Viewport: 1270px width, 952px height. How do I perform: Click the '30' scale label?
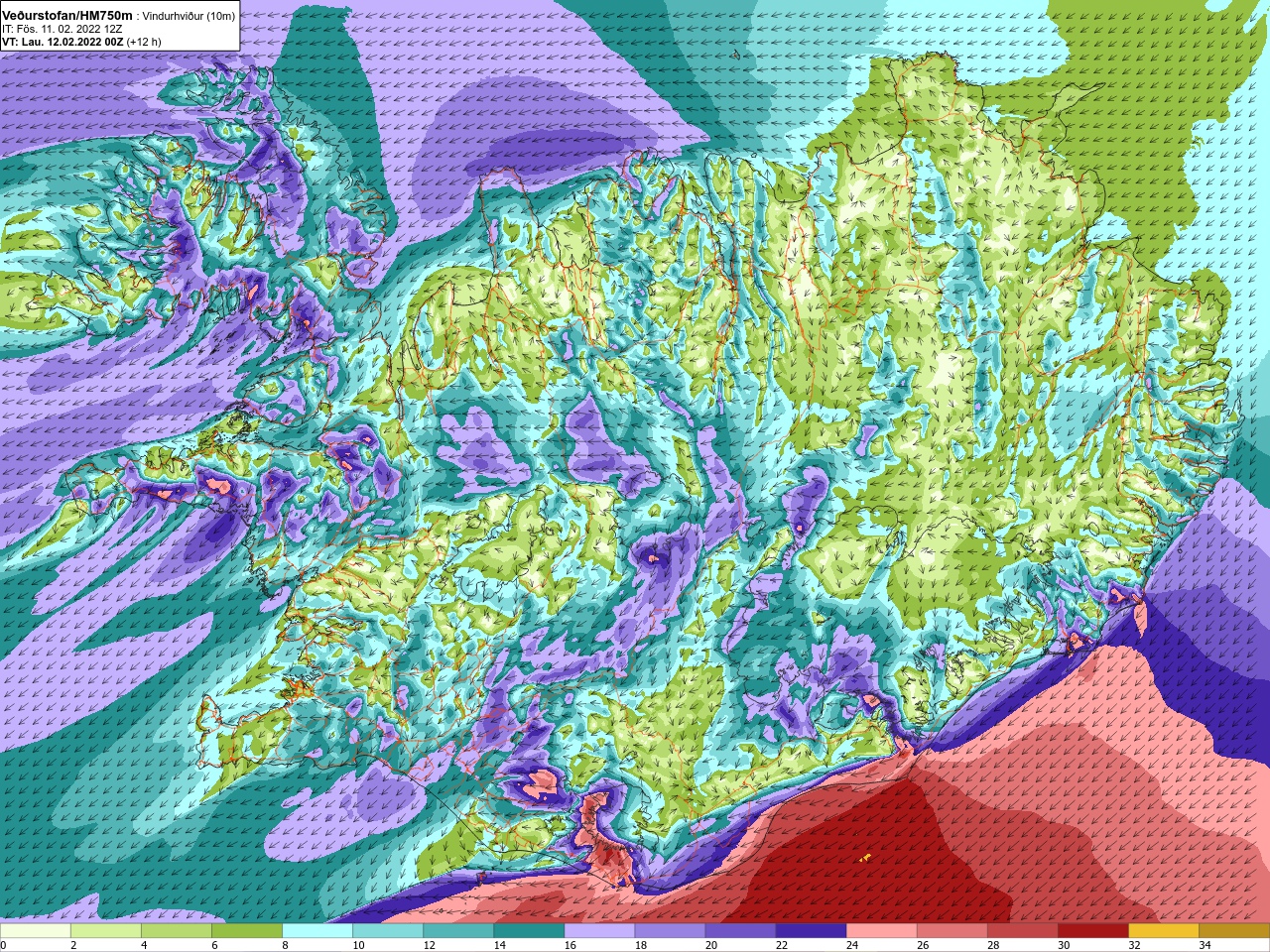[x=1063, y=945]
